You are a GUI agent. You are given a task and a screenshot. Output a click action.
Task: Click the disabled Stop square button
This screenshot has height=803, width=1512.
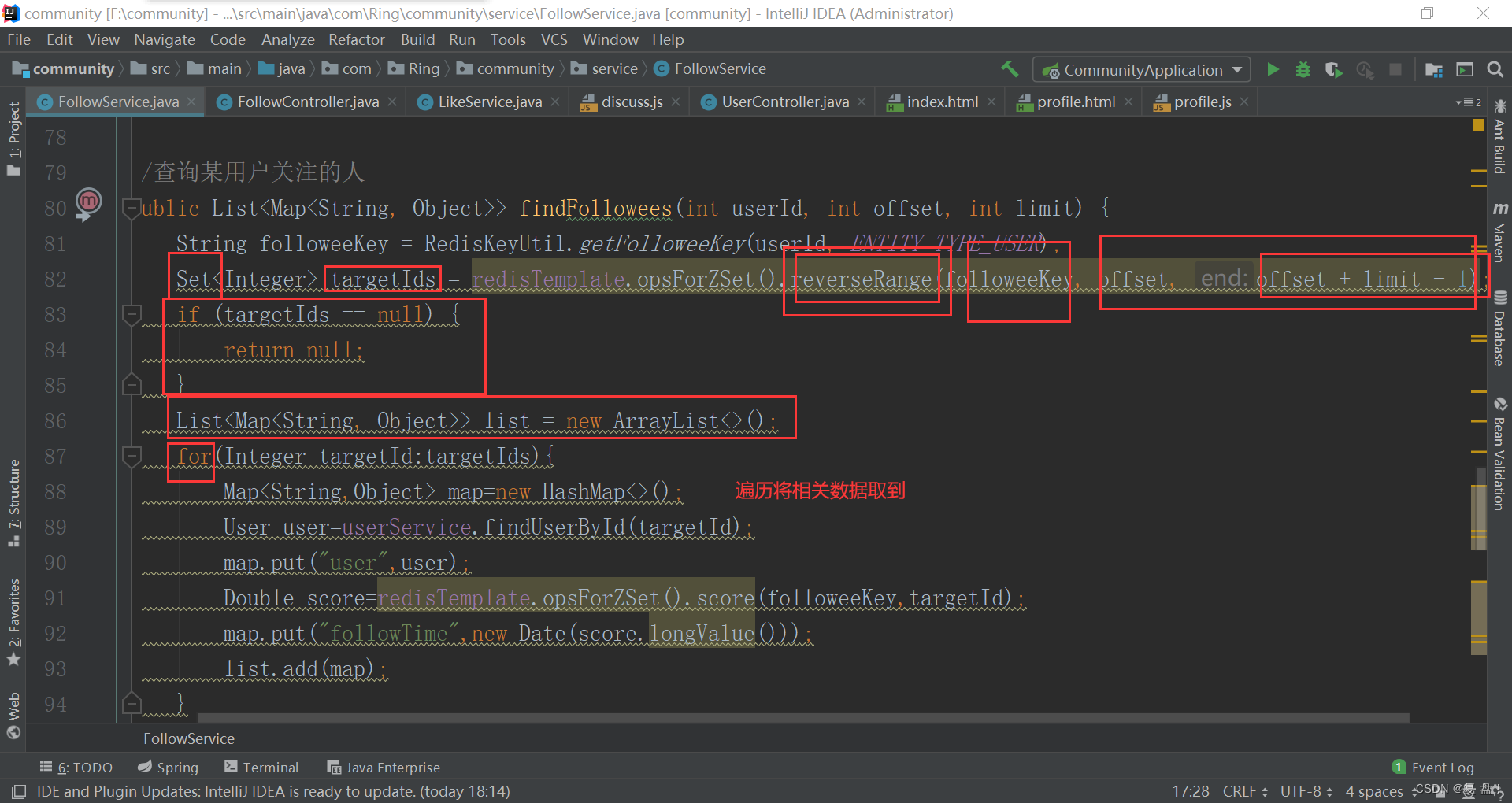[x=1395, y=69]
